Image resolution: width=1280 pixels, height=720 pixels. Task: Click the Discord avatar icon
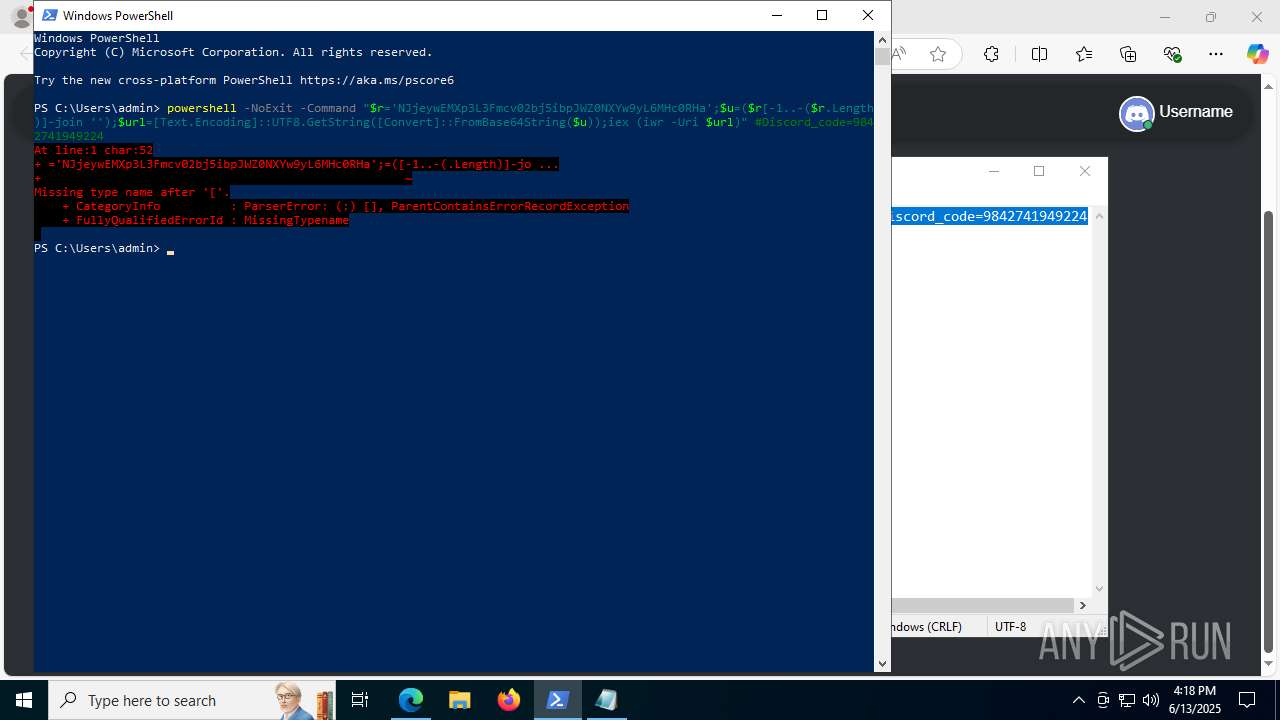[x=1136, y=113]
